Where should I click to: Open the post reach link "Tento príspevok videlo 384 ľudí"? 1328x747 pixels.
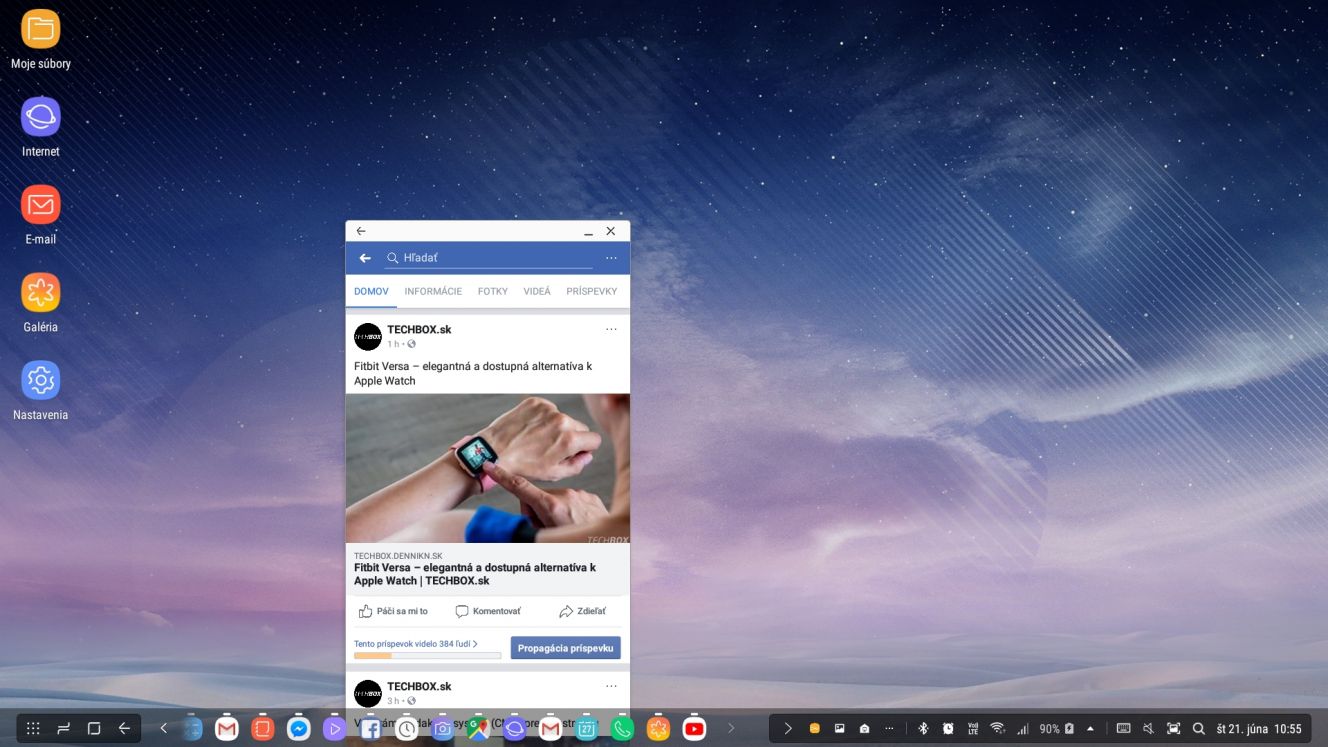[416, 644]
